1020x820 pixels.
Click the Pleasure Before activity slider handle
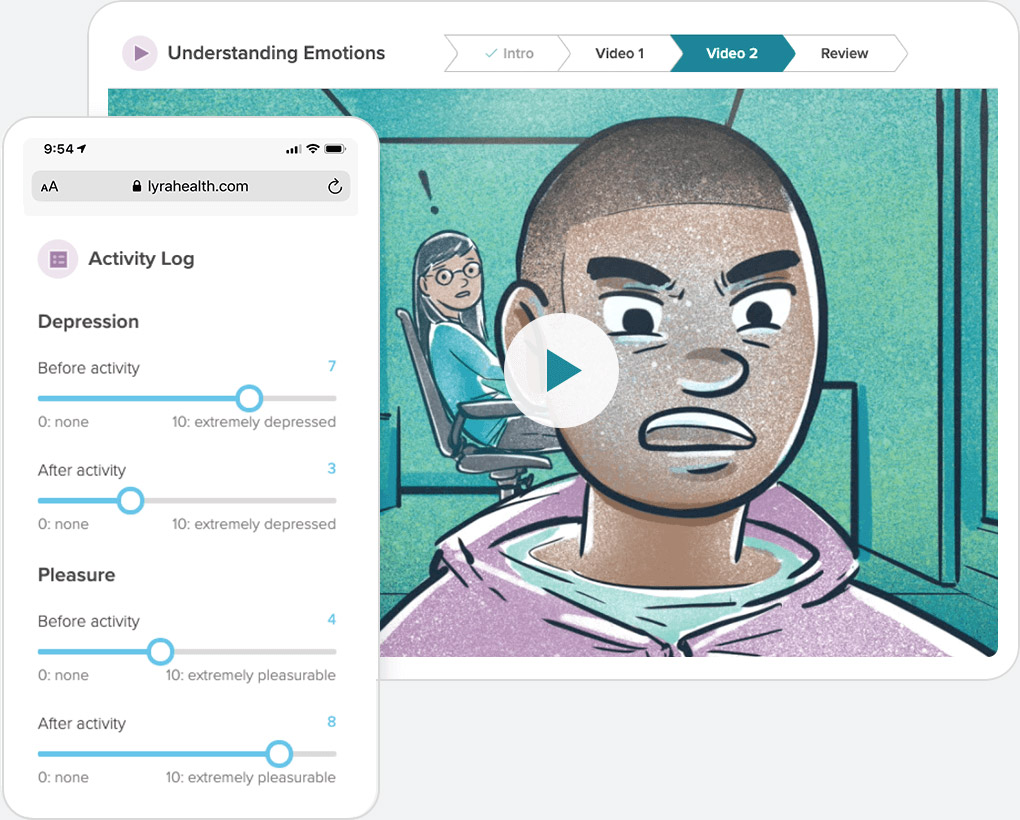(160, 651)
